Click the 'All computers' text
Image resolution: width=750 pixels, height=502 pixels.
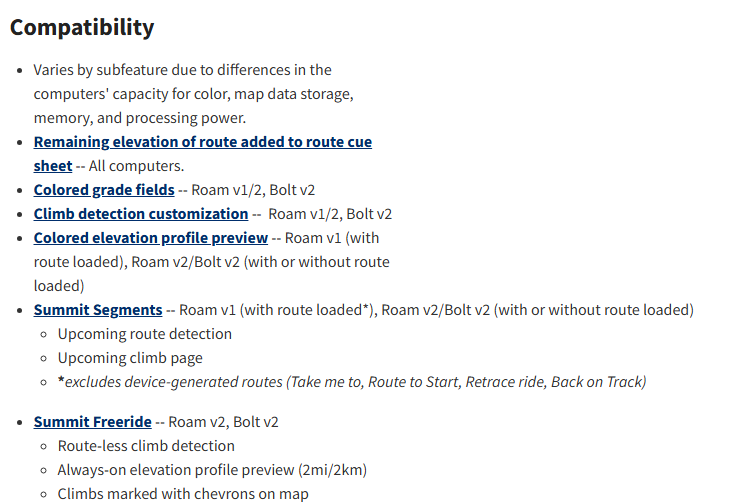pos(136,166)
